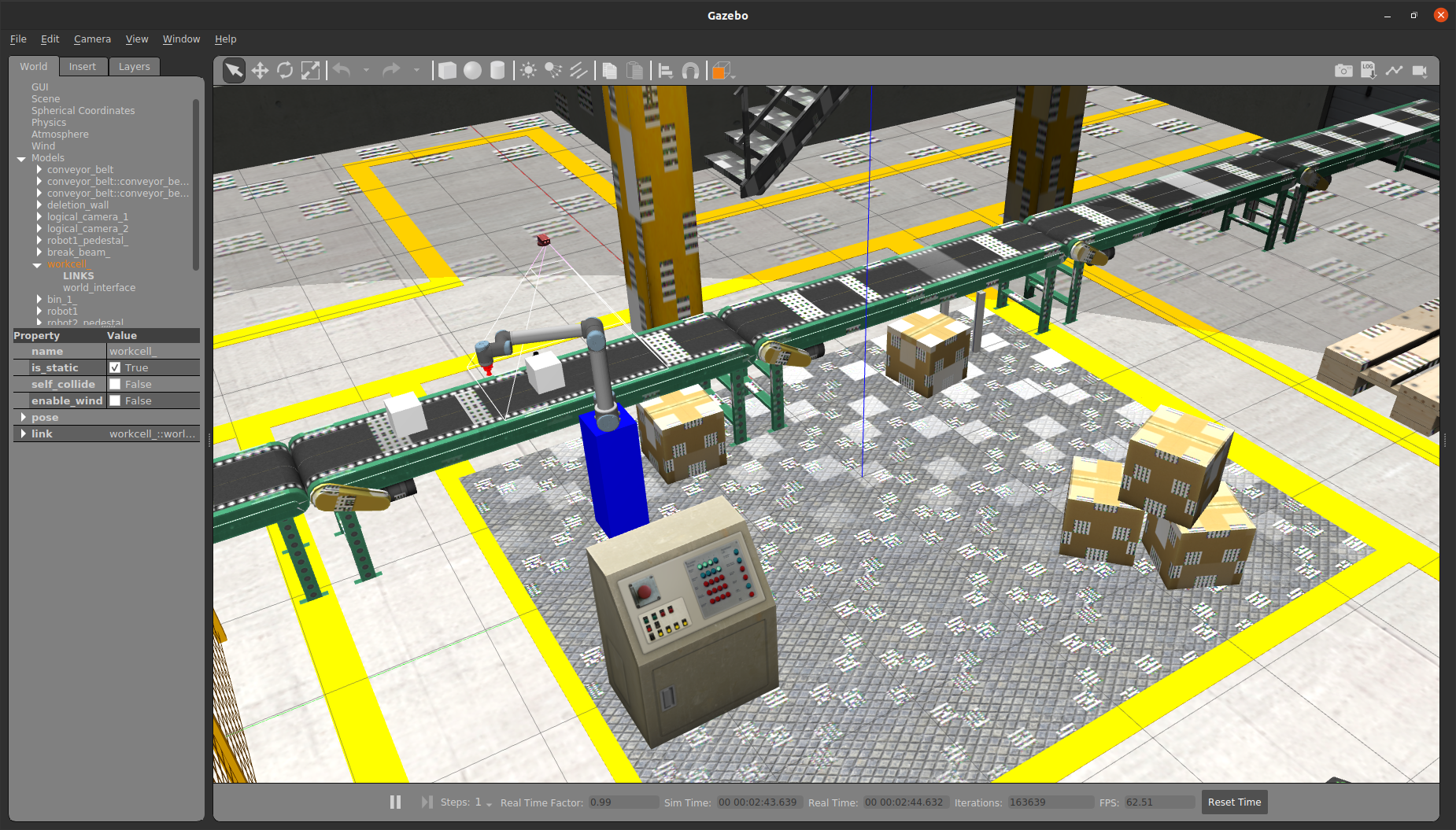Insert a box shape
The height and width of the screenshot is (830, 1456).
click(447, 71)
